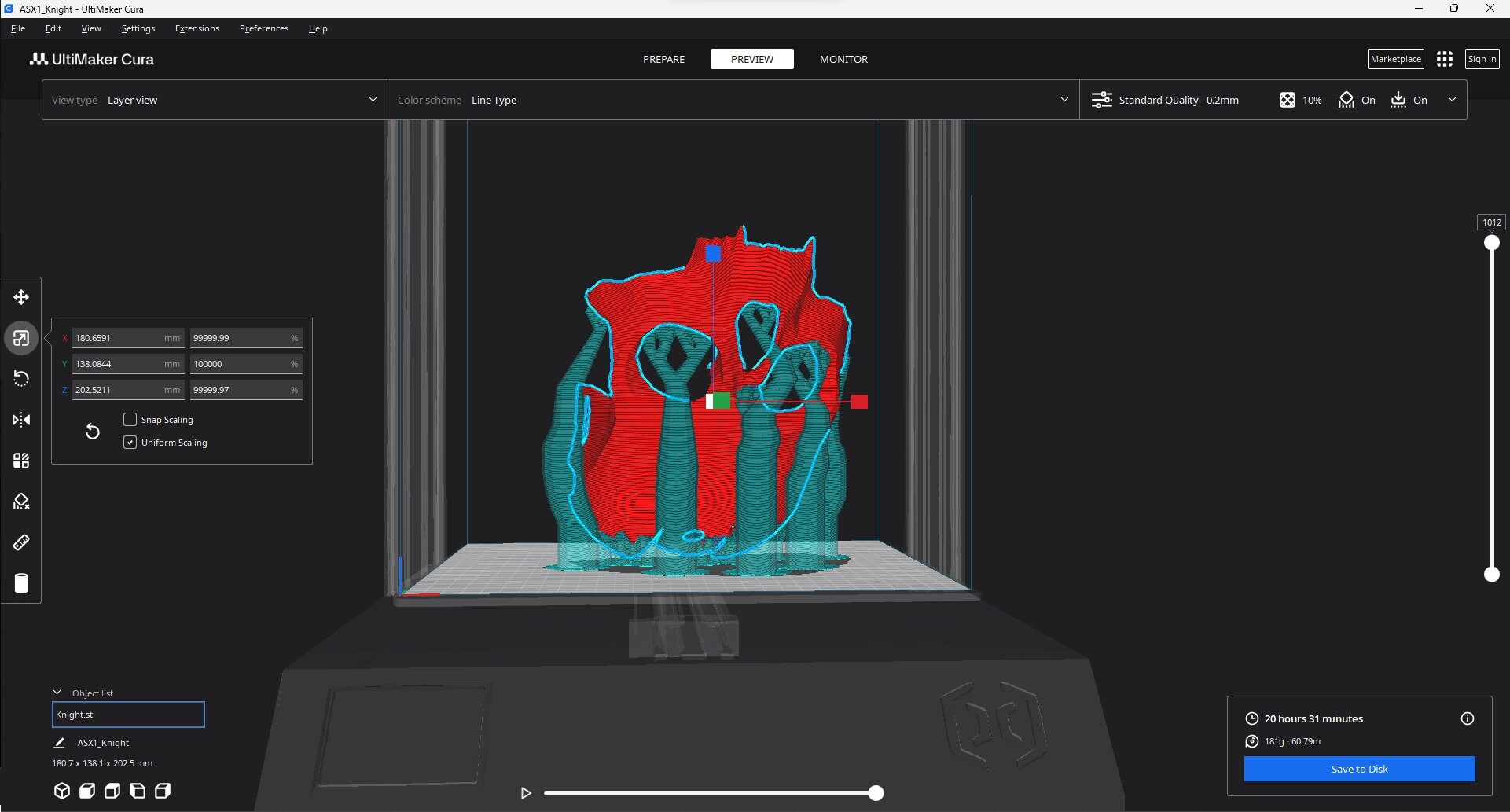Select the Support Blocker tool
The height and width of the screenshot is (812, 1510).
click(21, 501)
